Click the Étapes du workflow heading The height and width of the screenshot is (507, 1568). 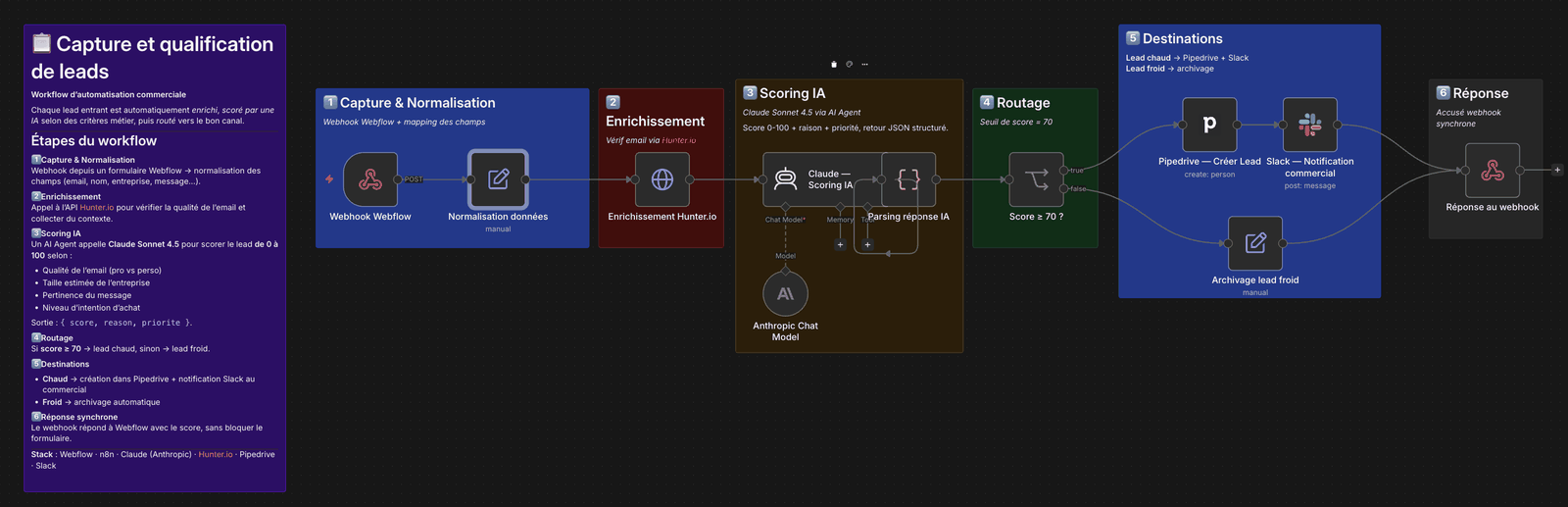coord(94,140)
